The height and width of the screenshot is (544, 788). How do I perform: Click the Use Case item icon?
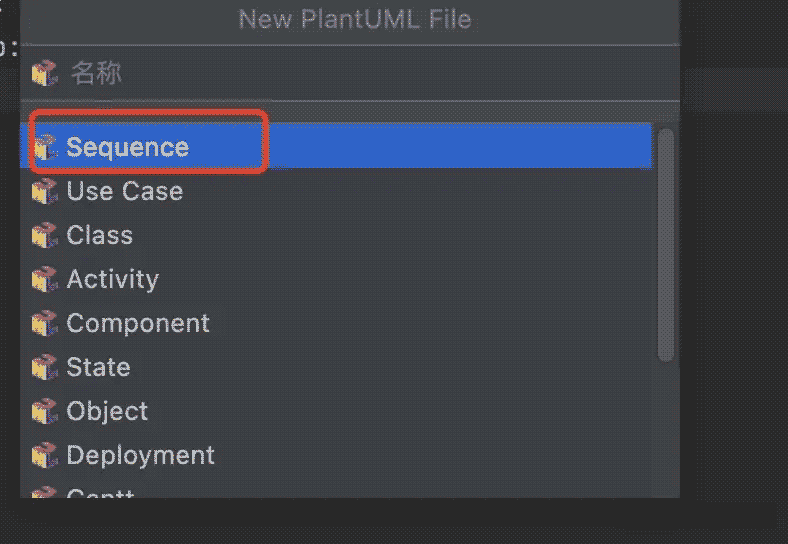(45, 191)
